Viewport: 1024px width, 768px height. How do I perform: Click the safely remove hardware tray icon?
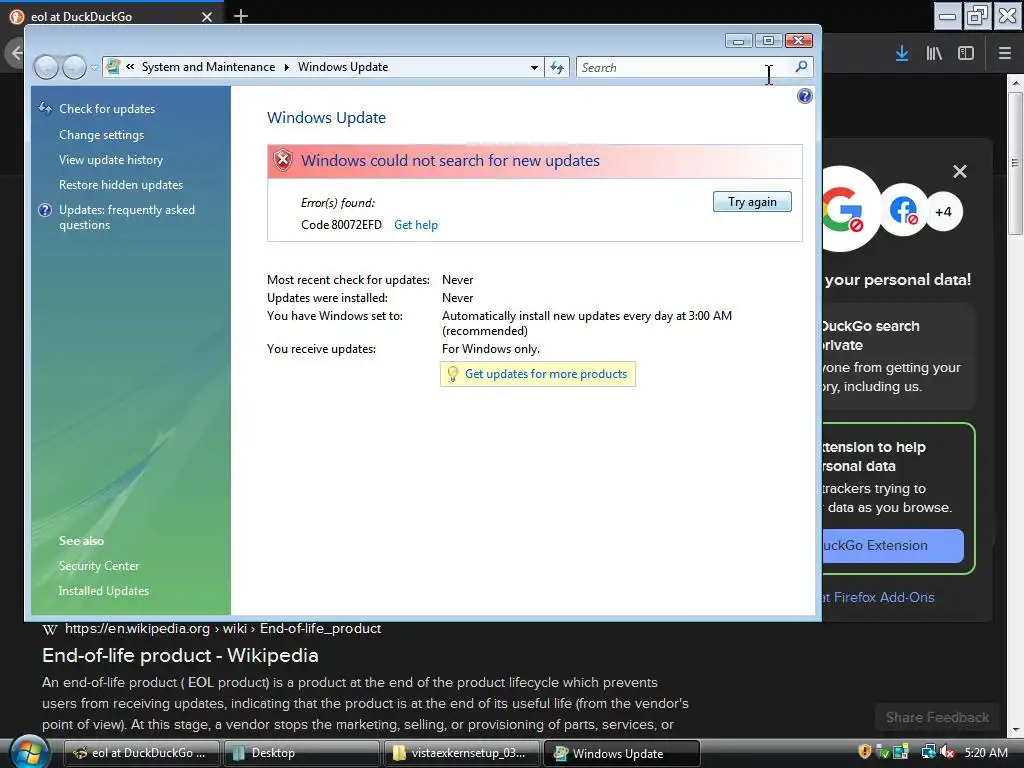coord(883,752)
